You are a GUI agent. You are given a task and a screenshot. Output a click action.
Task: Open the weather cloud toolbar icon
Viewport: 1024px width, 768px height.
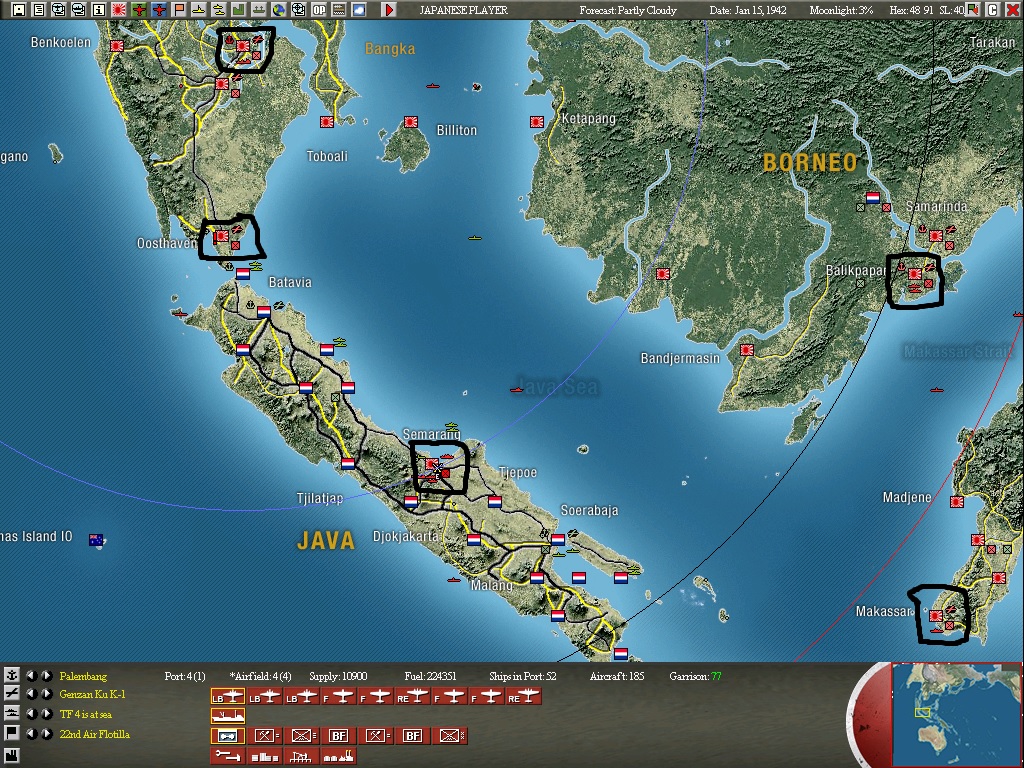(359, 10)
